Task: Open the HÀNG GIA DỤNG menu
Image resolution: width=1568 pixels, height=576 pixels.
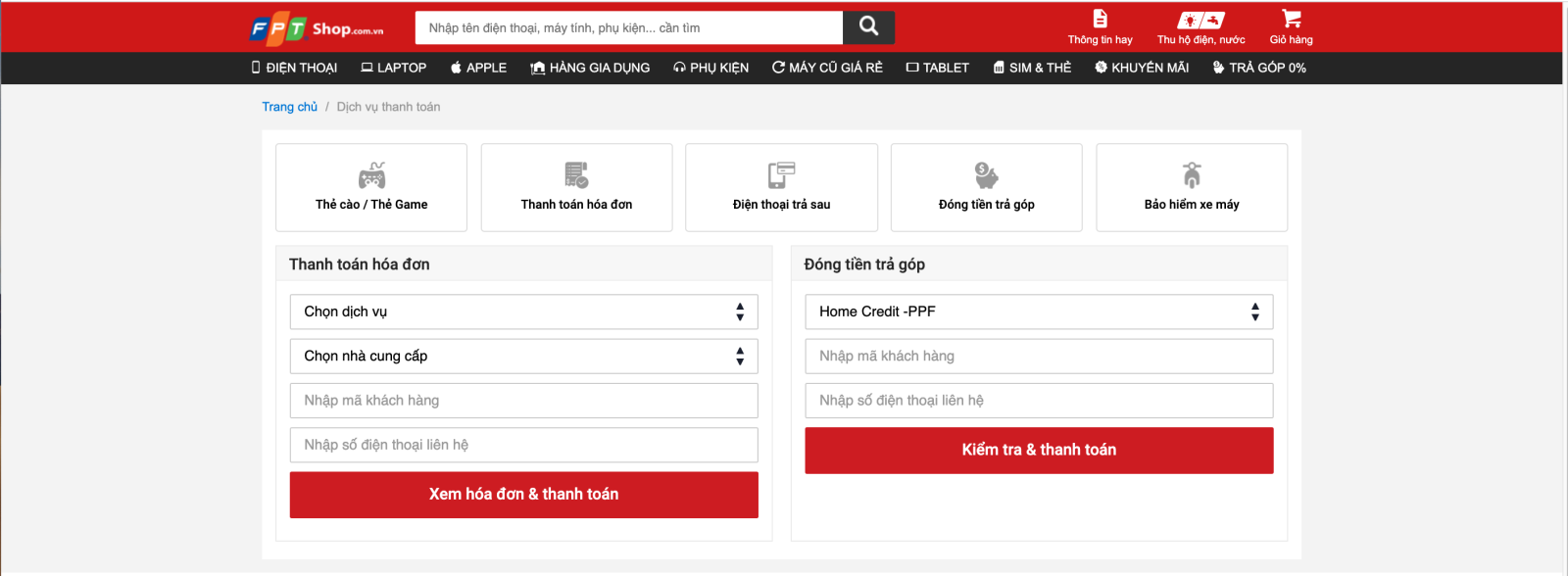Action: coord(590,68)
